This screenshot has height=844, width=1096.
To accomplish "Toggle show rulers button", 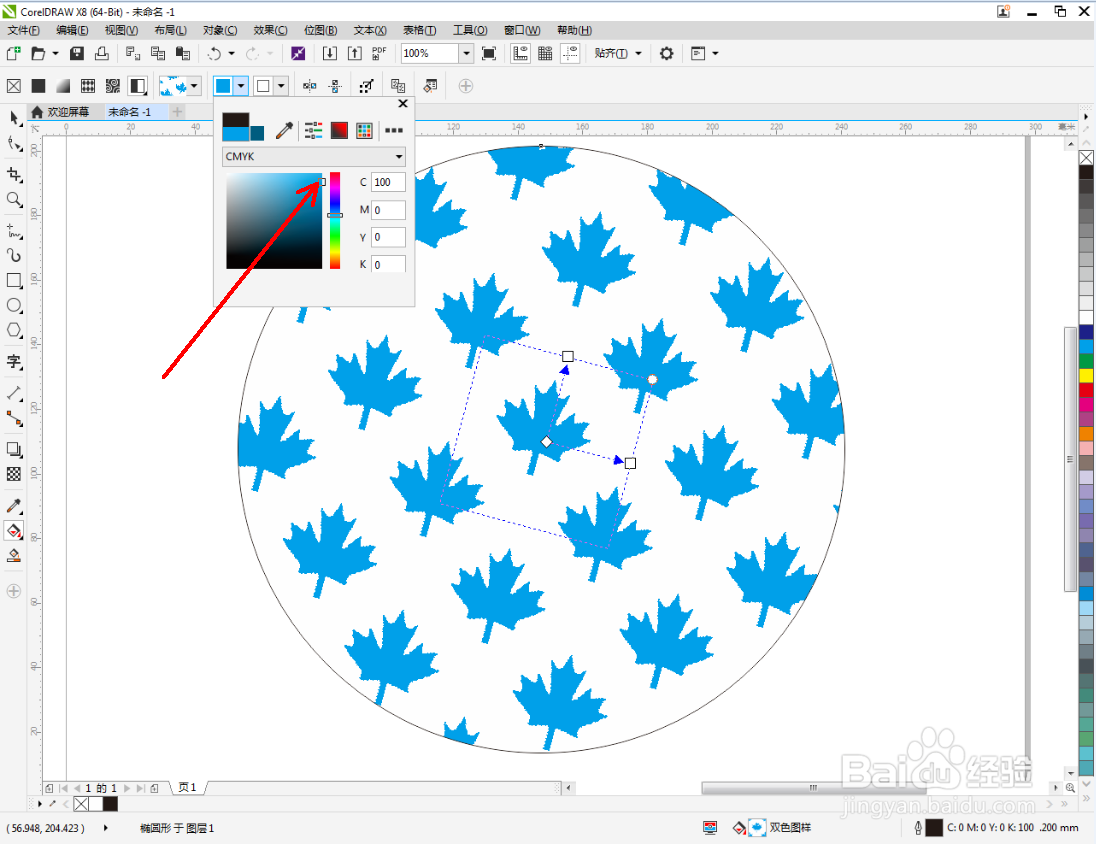I will pyautogui.click(x=520, y=53).
